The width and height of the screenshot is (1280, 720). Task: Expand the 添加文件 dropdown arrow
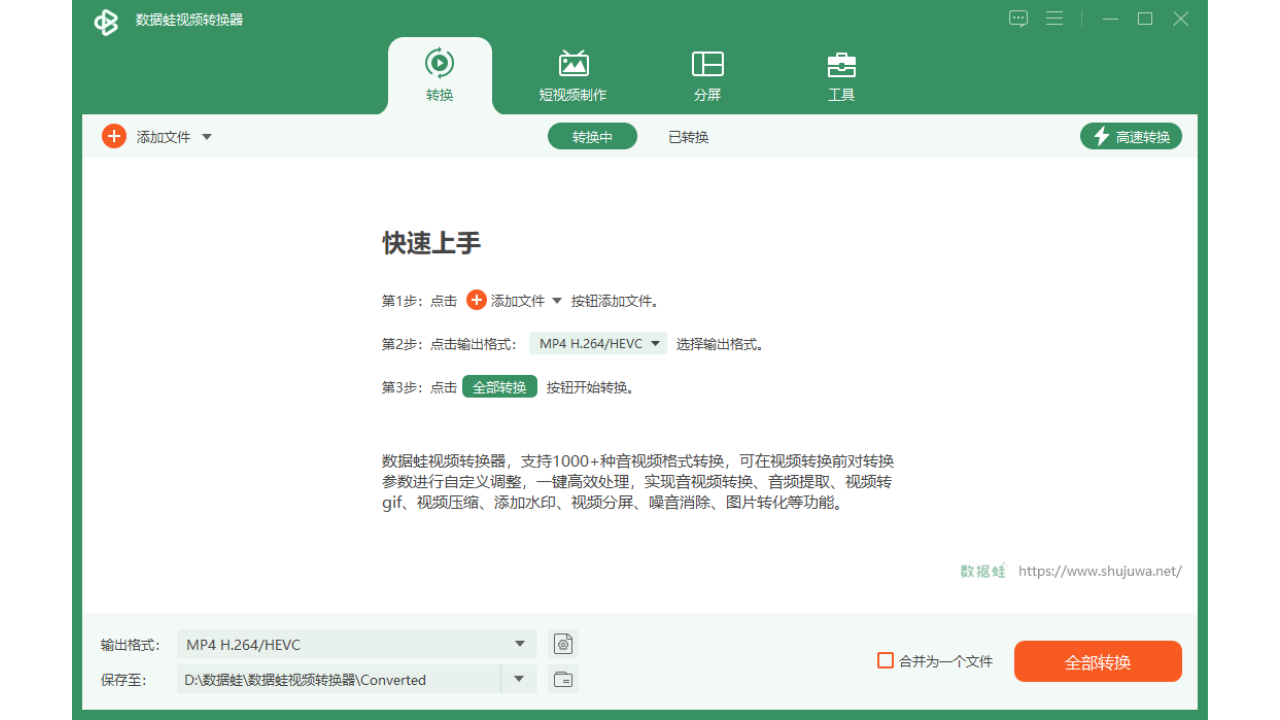click(x=206, y=137)
